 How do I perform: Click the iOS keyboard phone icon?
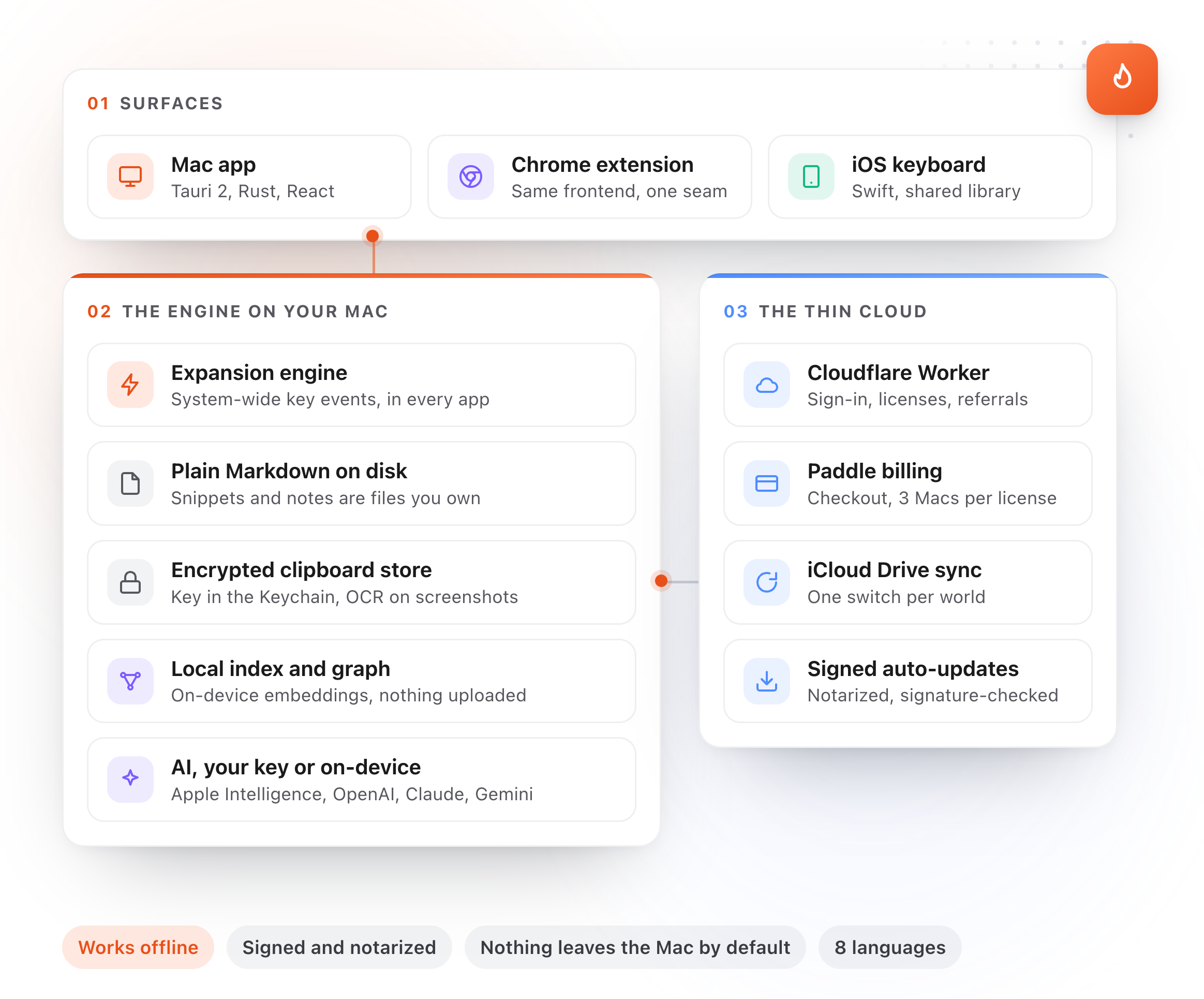click(x=811, y=176)
